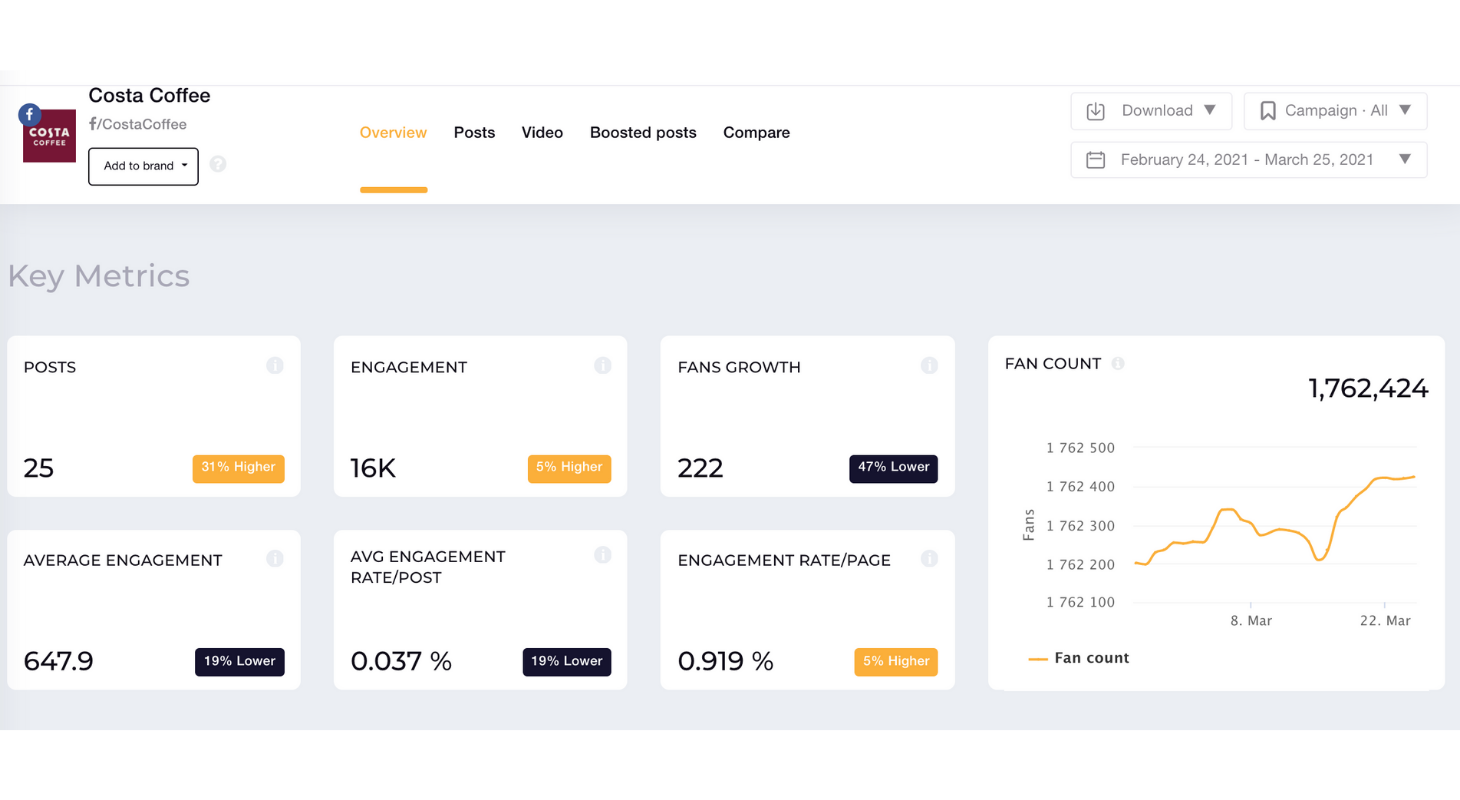Click the fan count total 1,762,424
Screen dimensions: 1460x800
[x=1368, y=389]
